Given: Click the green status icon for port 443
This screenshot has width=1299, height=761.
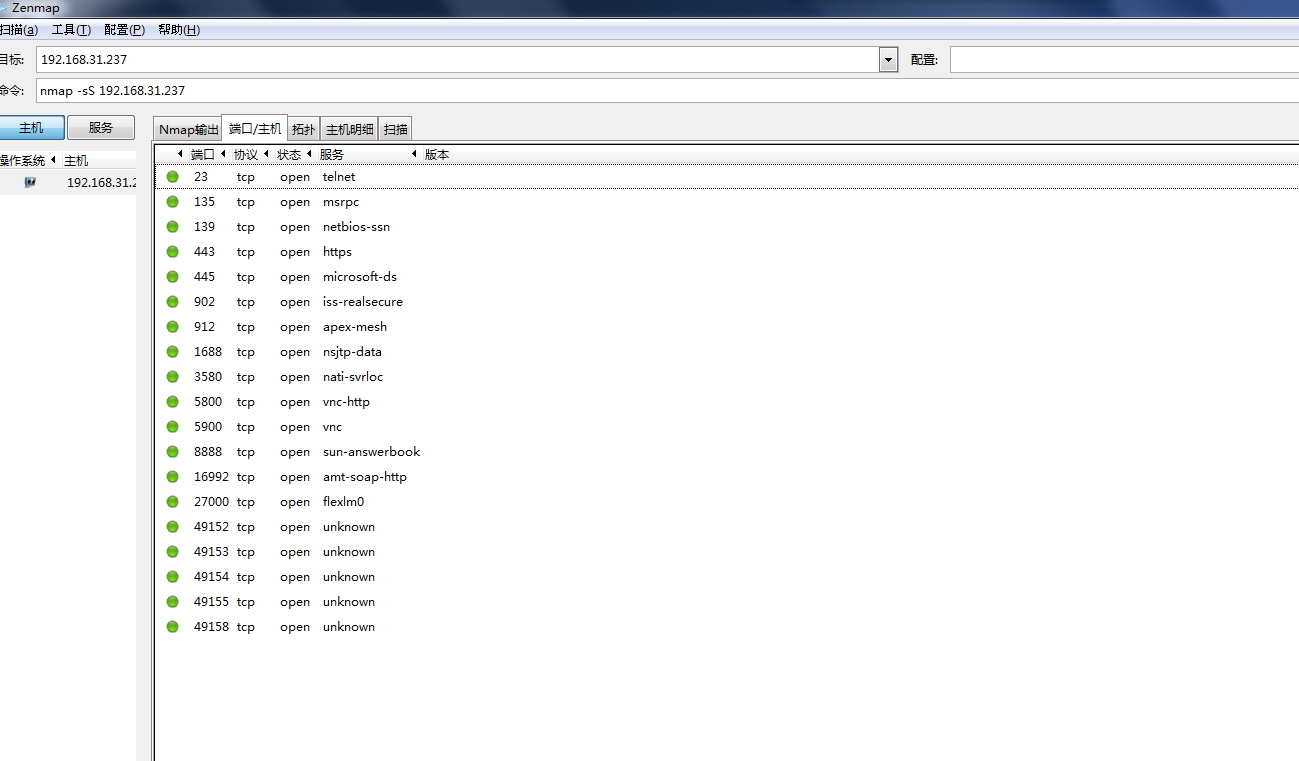Looking at the screenshot, I should click(173, 252).
